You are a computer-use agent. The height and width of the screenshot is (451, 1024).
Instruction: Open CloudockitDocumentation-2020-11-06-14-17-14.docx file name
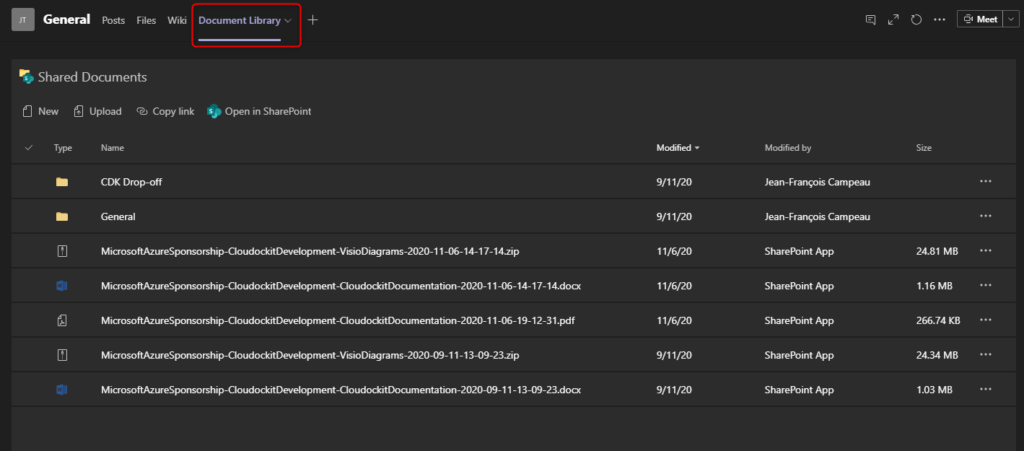(x=341, y=285)
